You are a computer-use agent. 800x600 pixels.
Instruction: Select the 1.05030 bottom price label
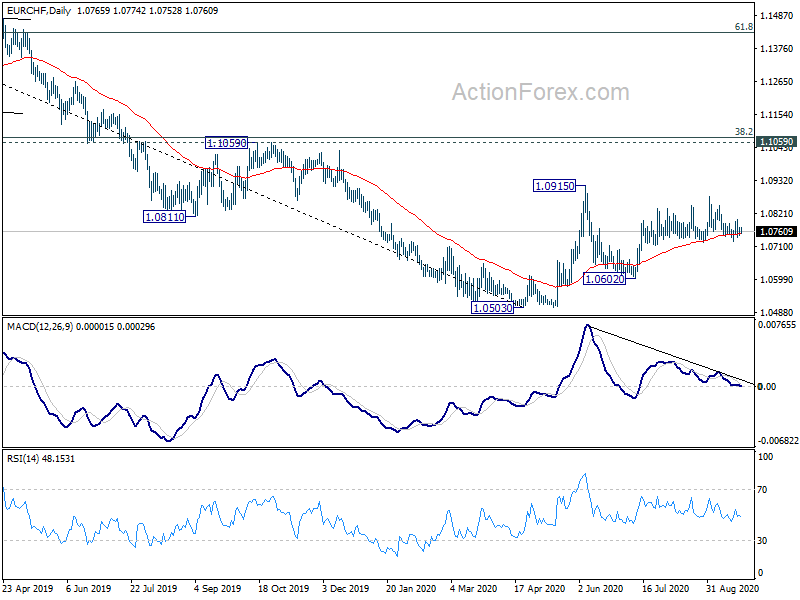(x=492, y=308)
